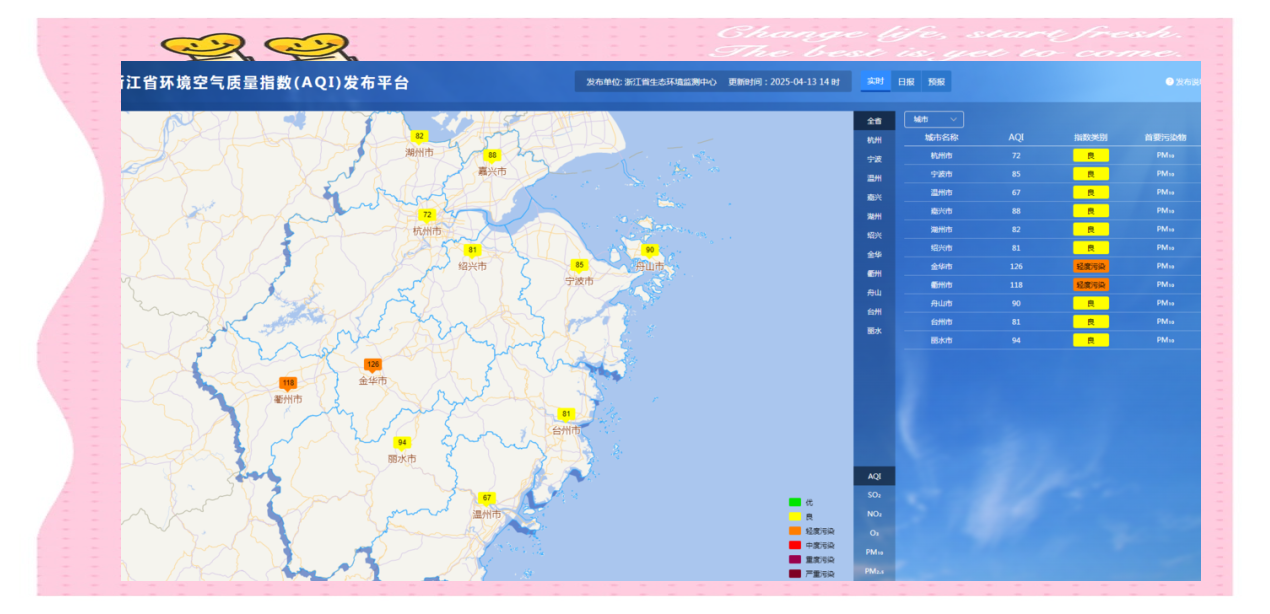The width and height of the screenshot is (1270, 614).
Task: Switch to the 日报 tab
Action: point(905,82)
